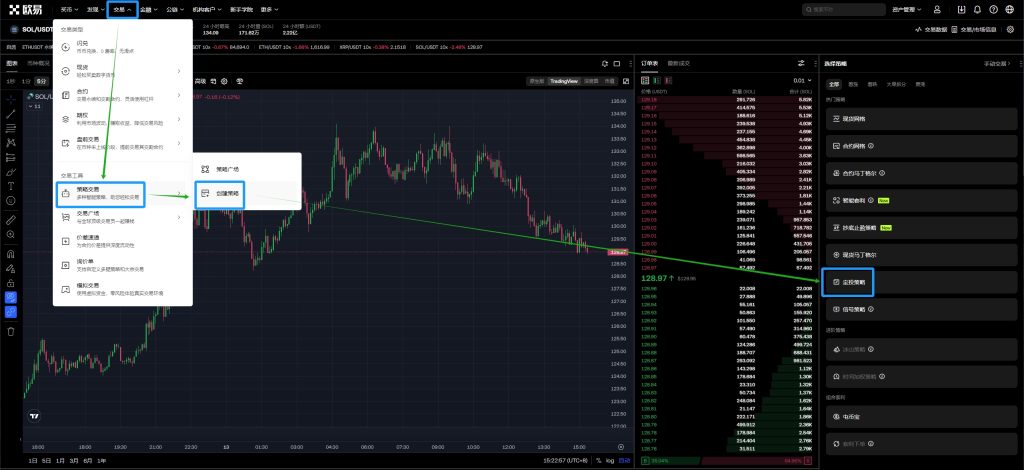Toggle the lock all drawings tool
Screen dimensions: 1024x470
[x=10, y=283]
